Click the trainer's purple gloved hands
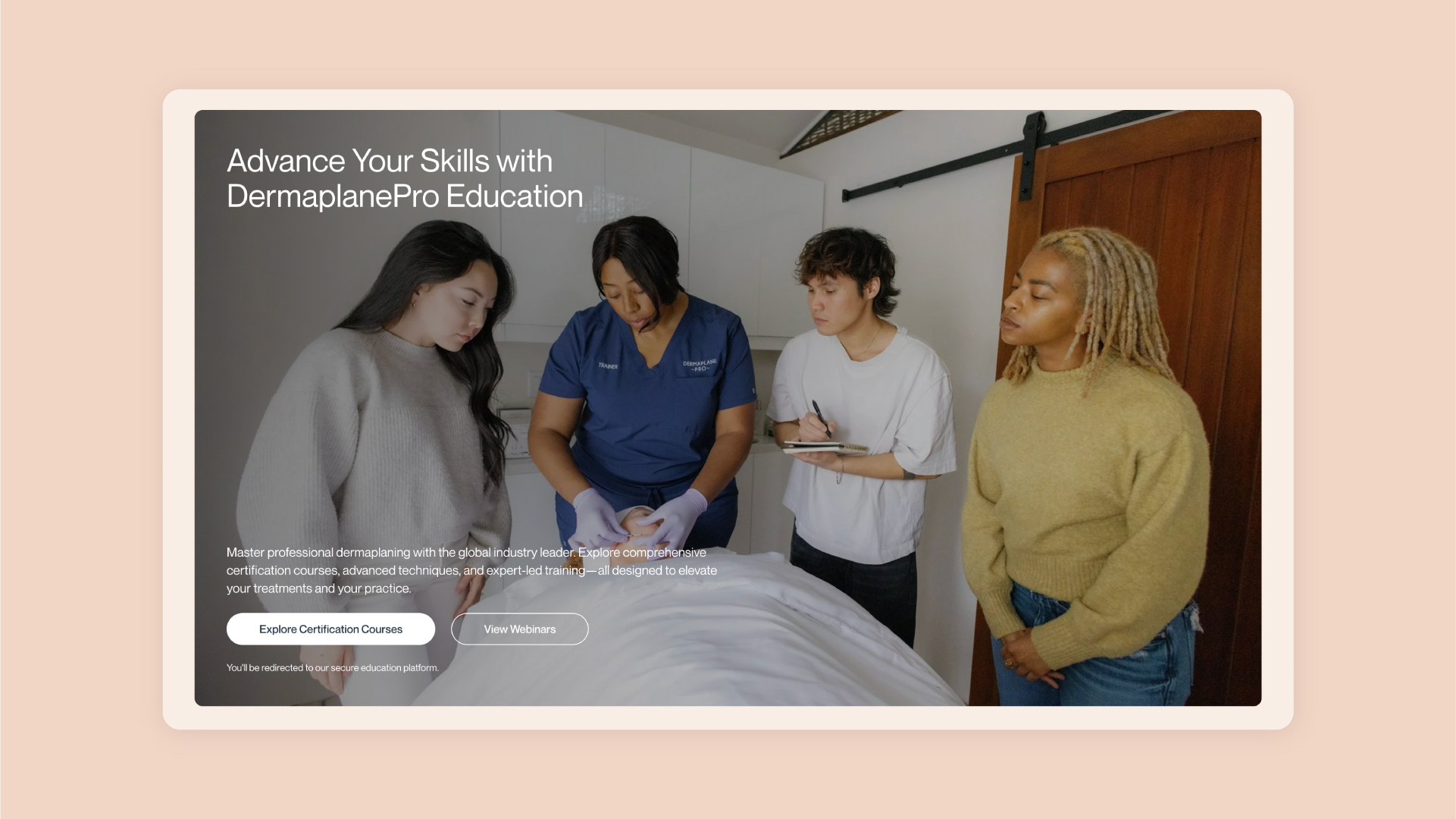 [638, 516]
